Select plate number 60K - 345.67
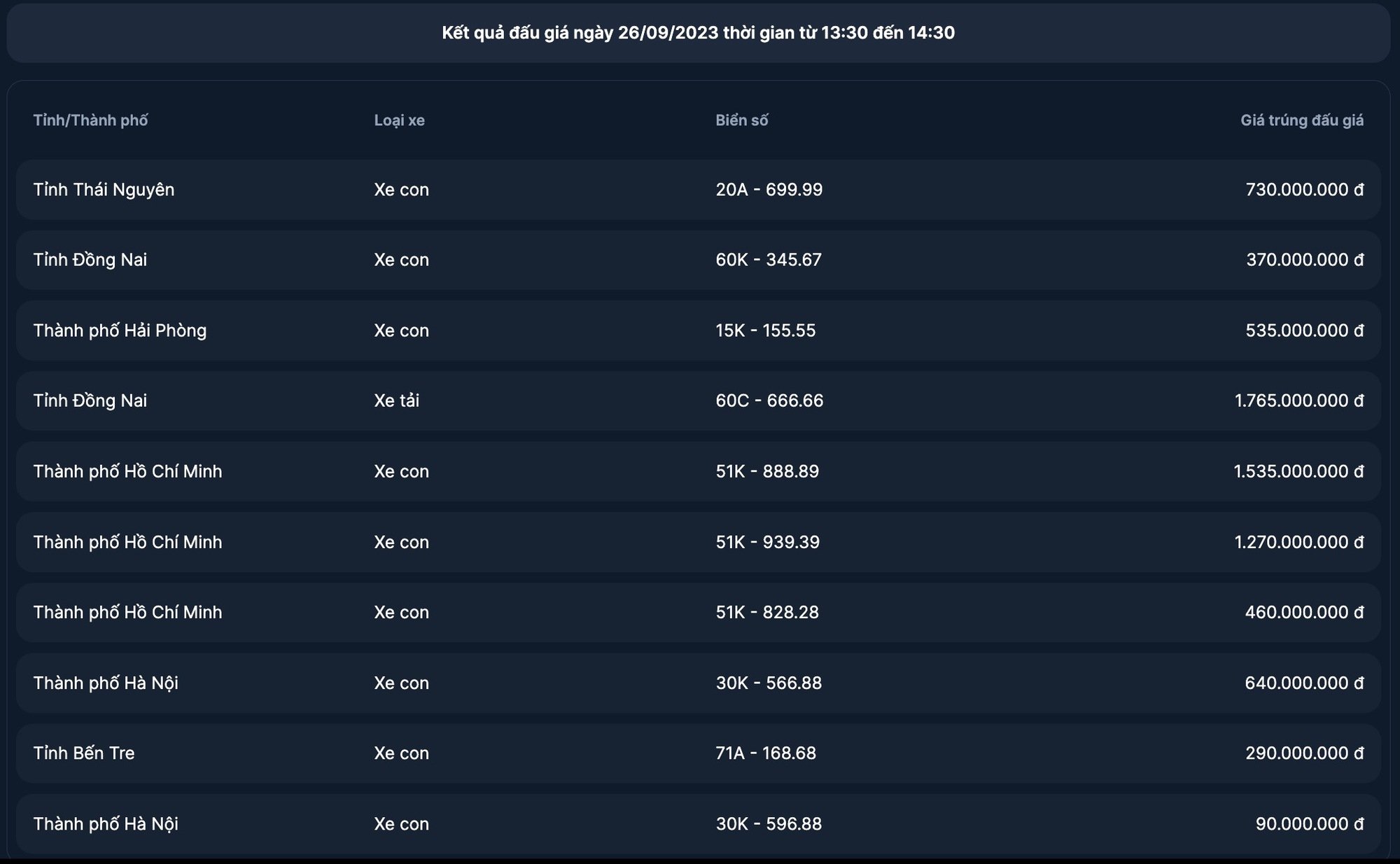 coord(768,260)
